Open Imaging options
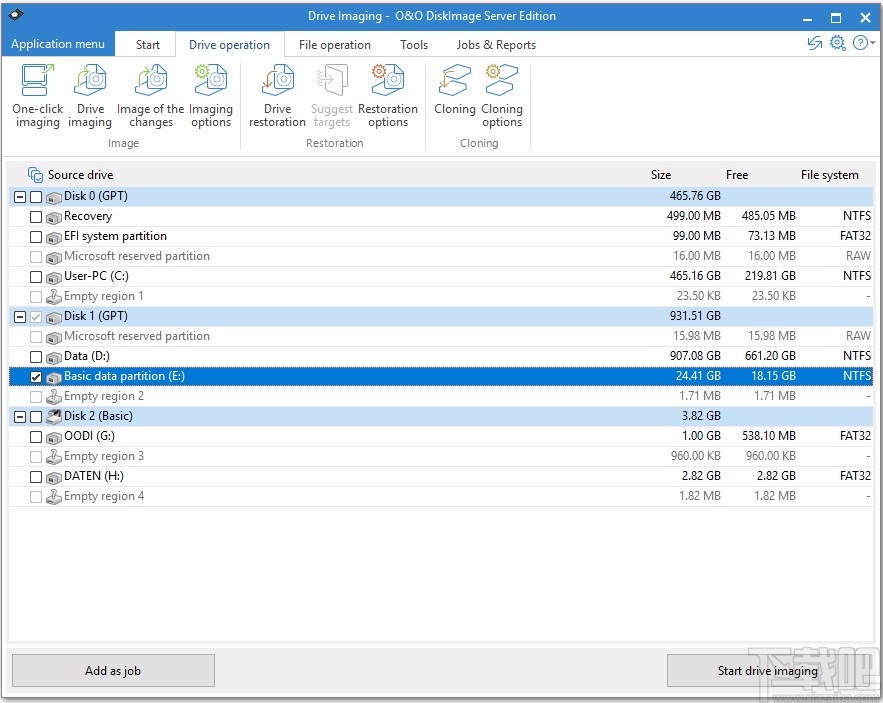The width and height of the screenshot is (883, 703). 211,93
